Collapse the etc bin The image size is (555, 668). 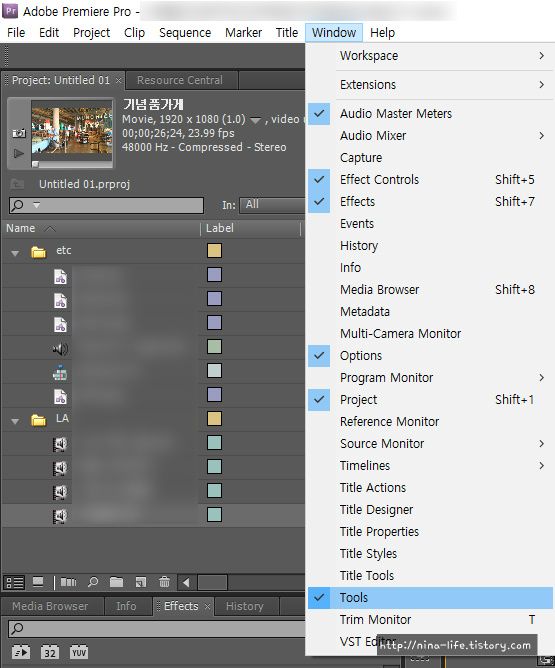[15, 253]
